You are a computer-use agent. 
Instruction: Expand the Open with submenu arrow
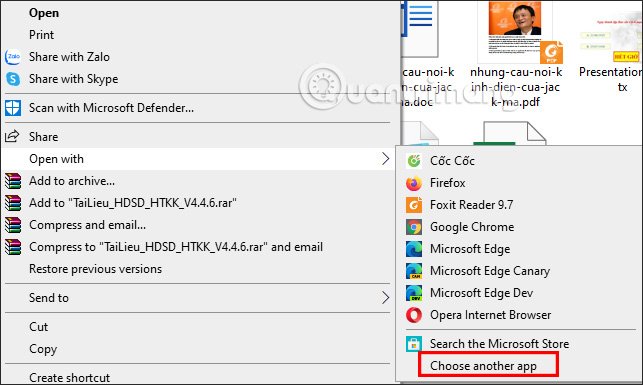pyautogui.click(x=385, y=159)
